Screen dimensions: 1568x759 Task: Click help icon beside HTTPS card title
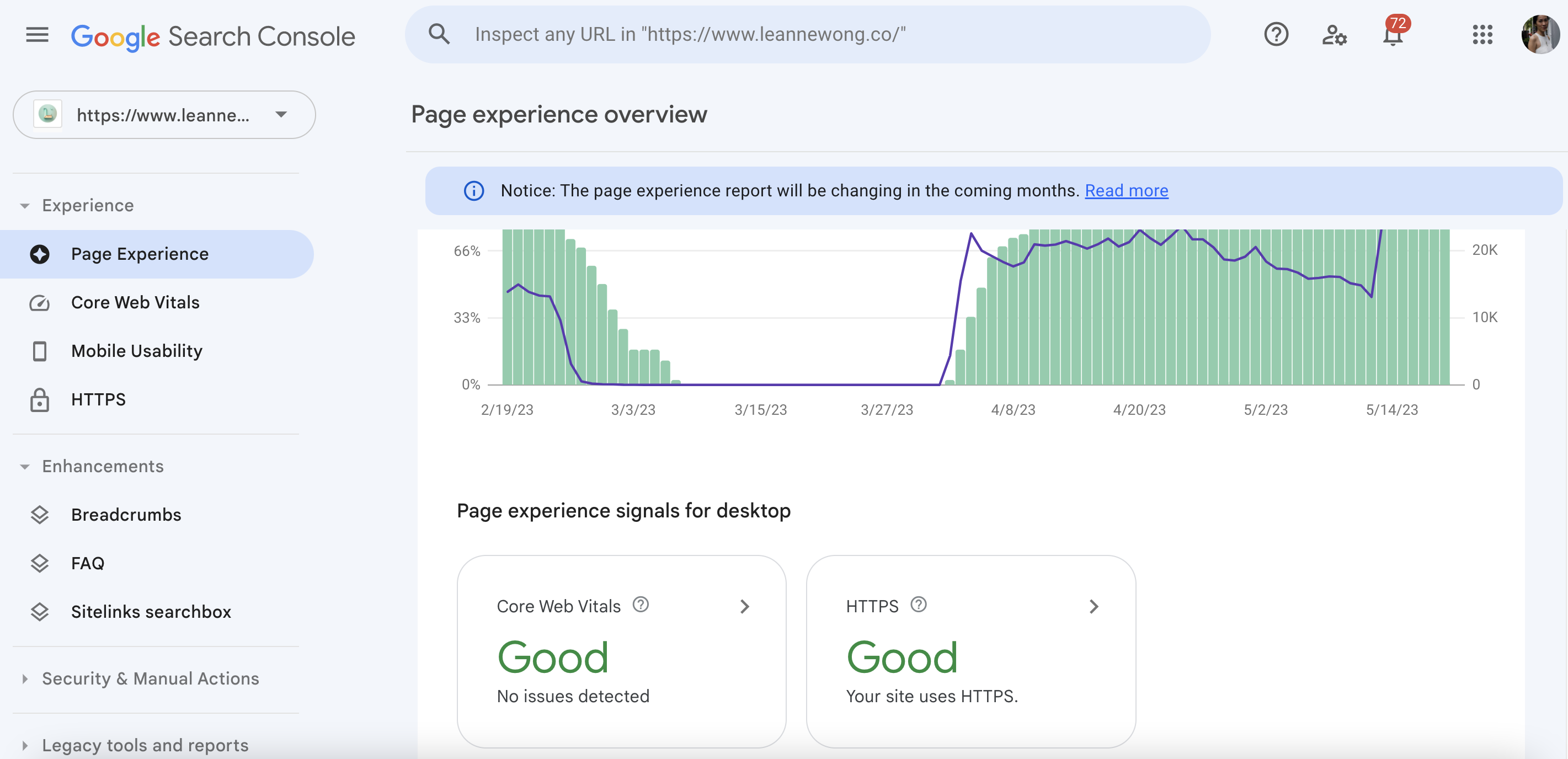tap(918, 605)
